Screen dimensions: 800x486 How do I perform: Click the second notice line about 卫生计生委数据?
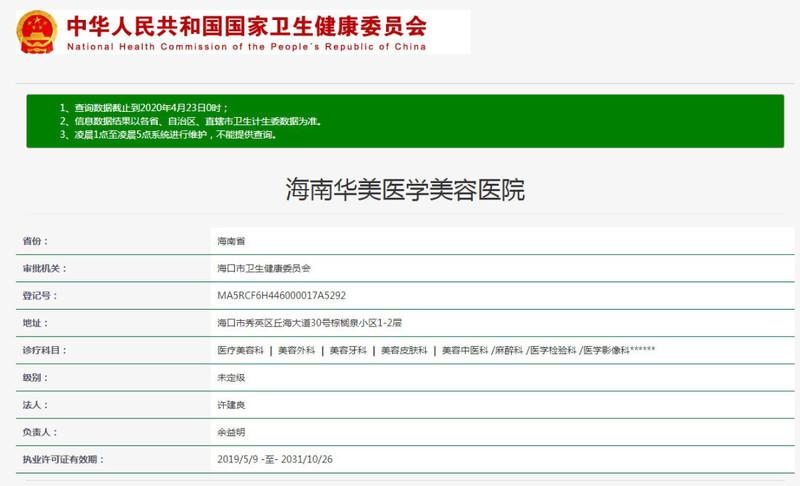coord(190,121)
